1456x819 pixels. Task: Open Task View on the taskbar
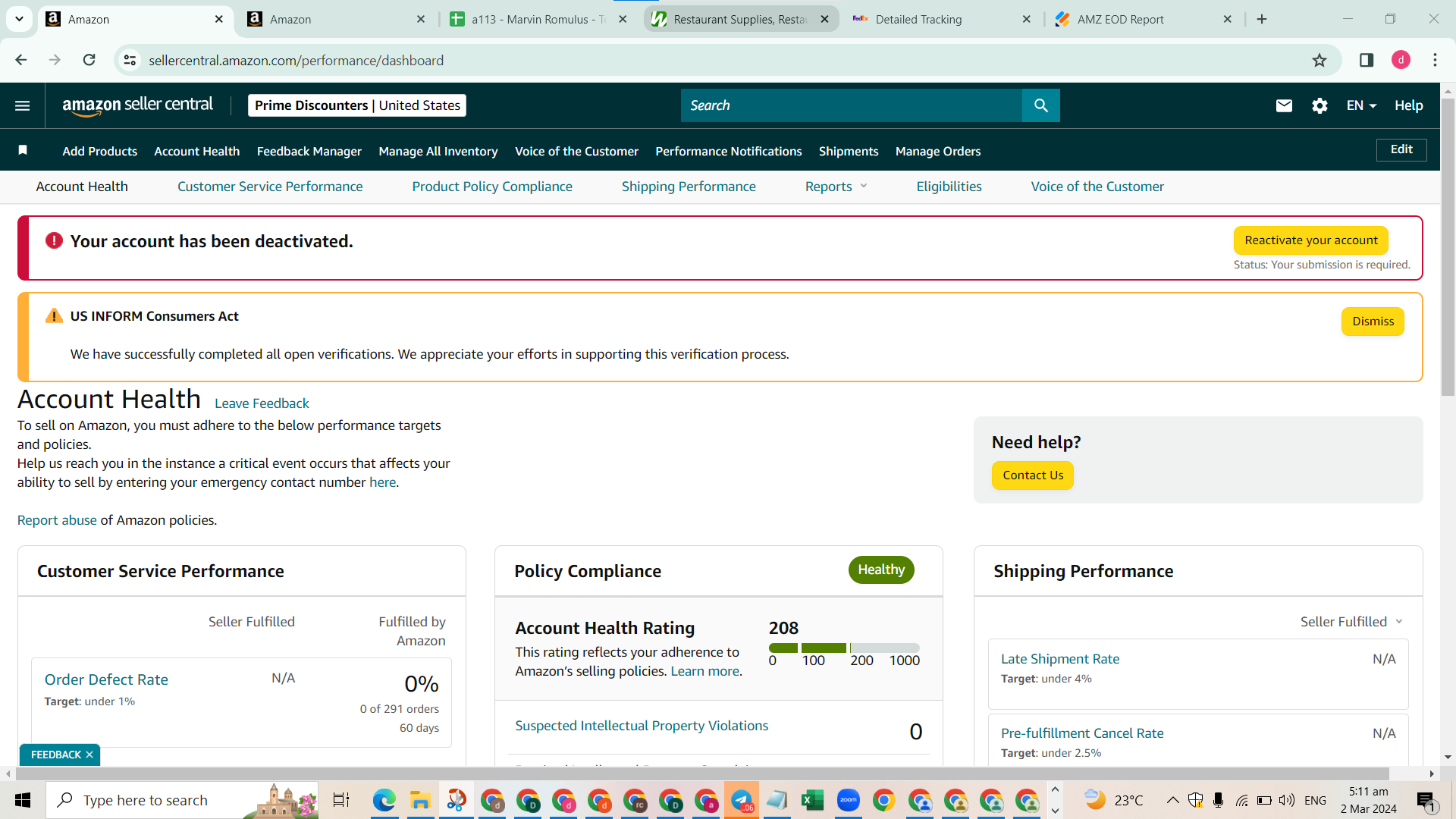point(341,800)
